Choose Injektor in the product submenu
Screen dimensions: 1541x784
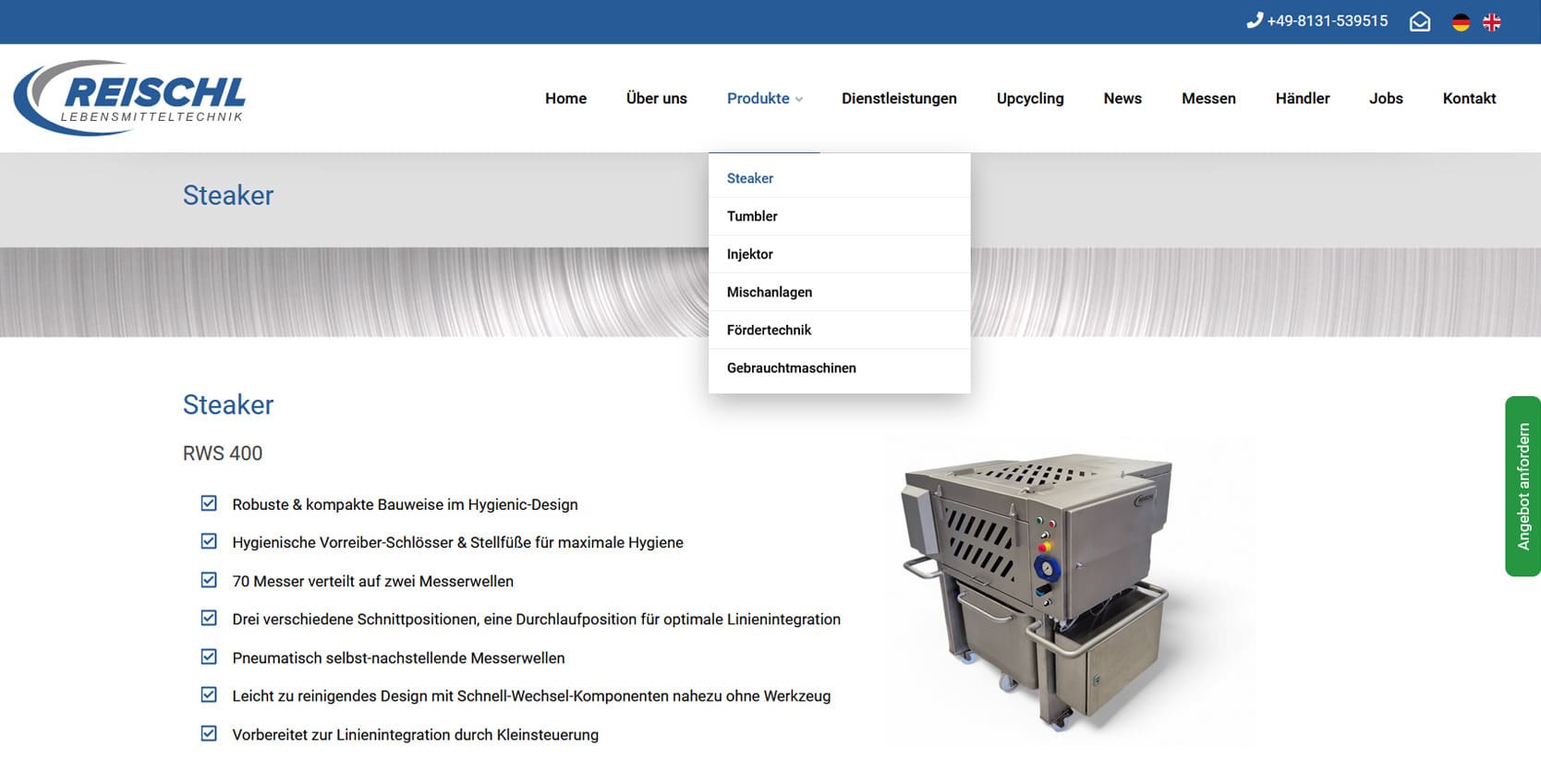click(749, 254)
